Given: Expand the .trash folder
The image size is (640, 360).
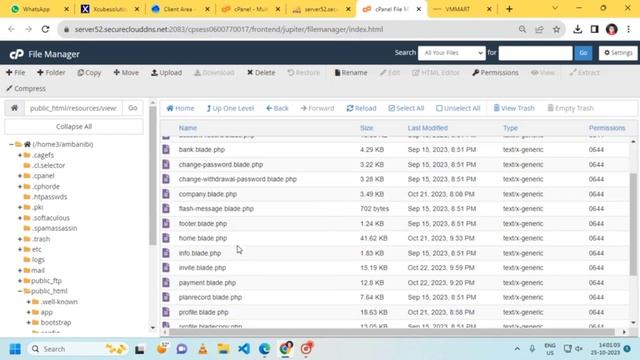Looking at the screenshot, I should 20,239.
